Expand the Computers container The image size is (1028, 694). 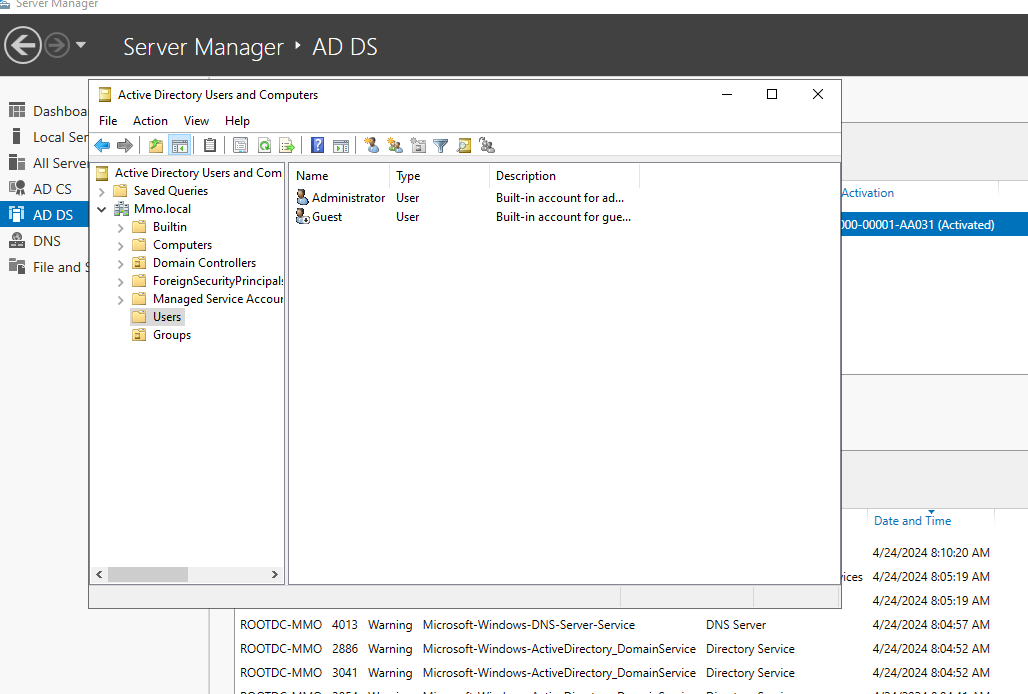(x=121, y=246)
